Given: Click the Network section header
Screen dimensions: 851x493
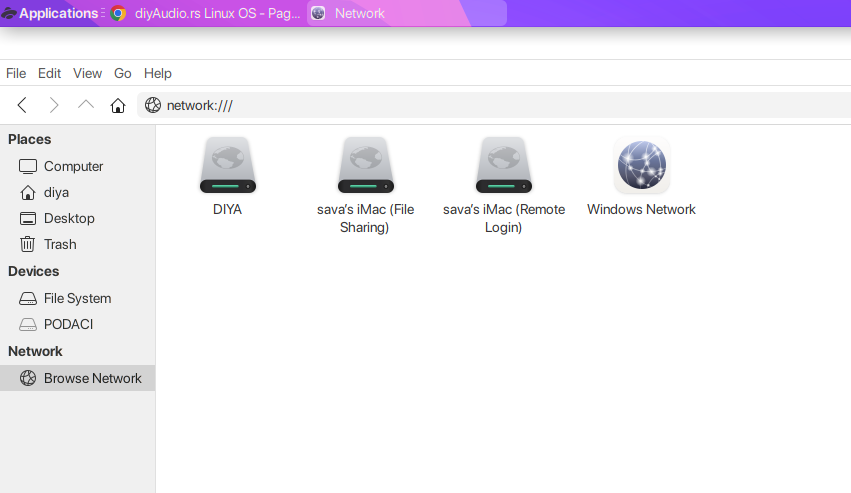Looking at the screenshot, I should (x=35, y=351).
